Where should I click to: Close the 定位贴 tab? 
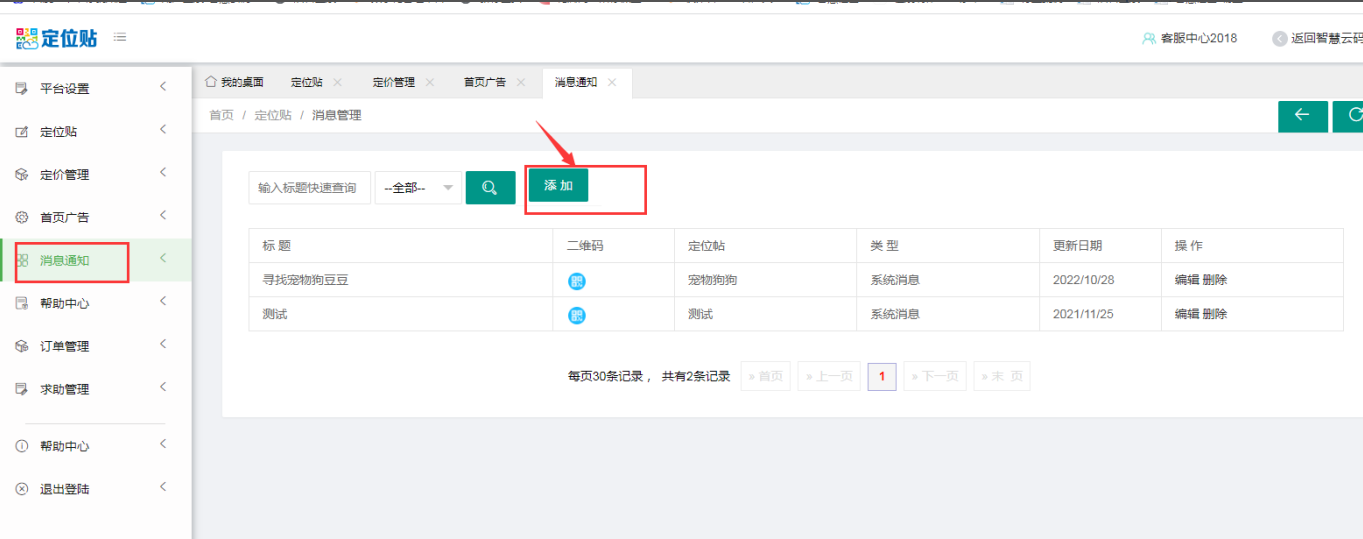click(x=337, y=82)
